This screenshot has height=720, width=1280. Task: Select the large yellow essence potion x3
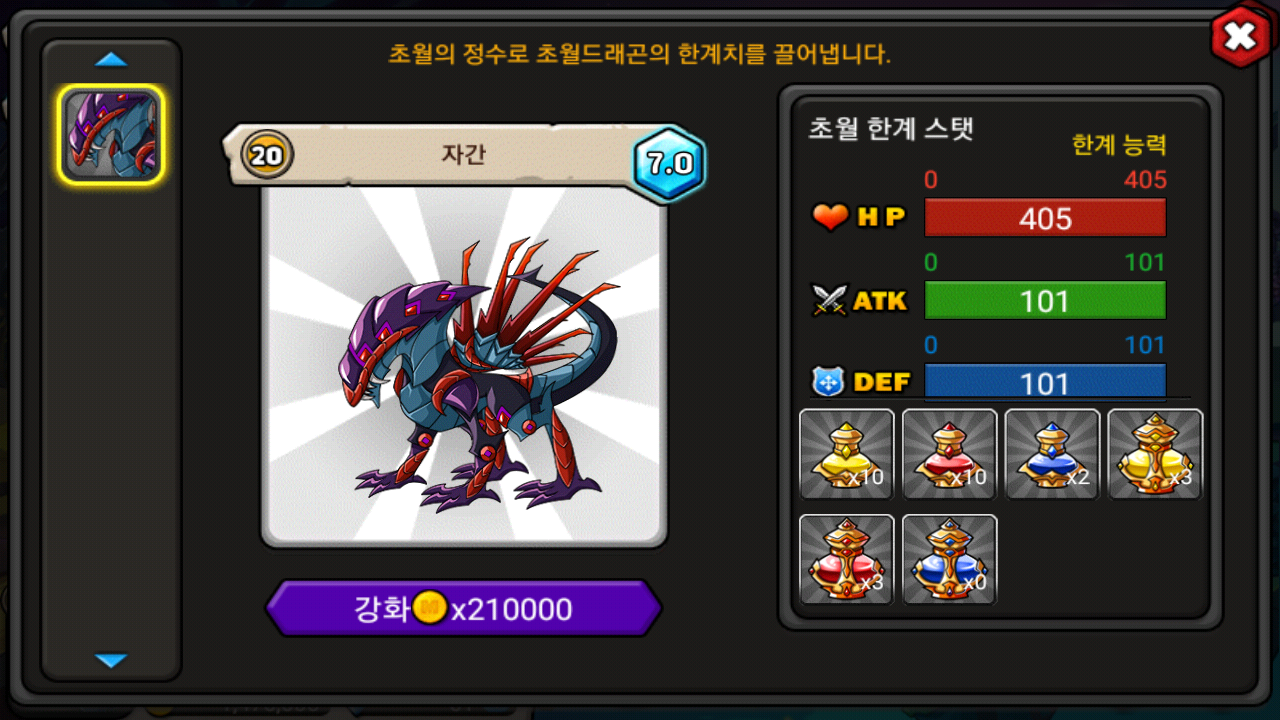click(x=1155, y=454)
